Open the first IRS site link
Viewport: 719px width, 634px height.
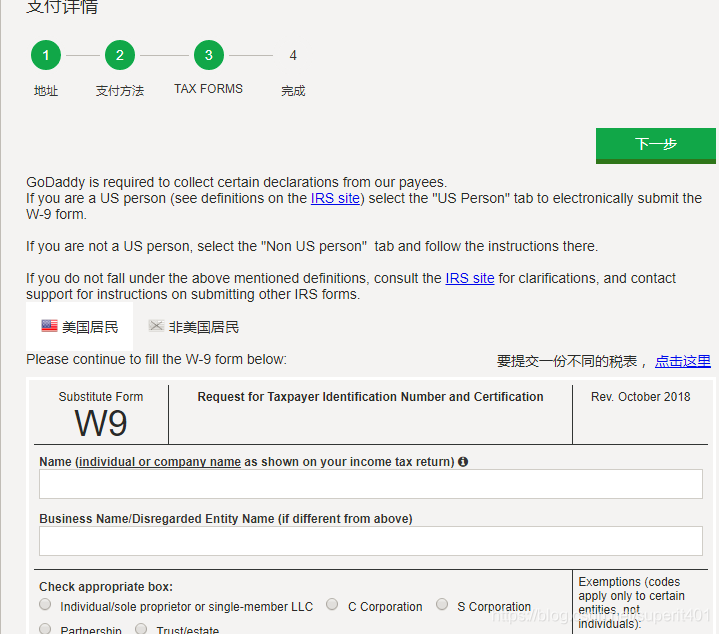[335, 198]
